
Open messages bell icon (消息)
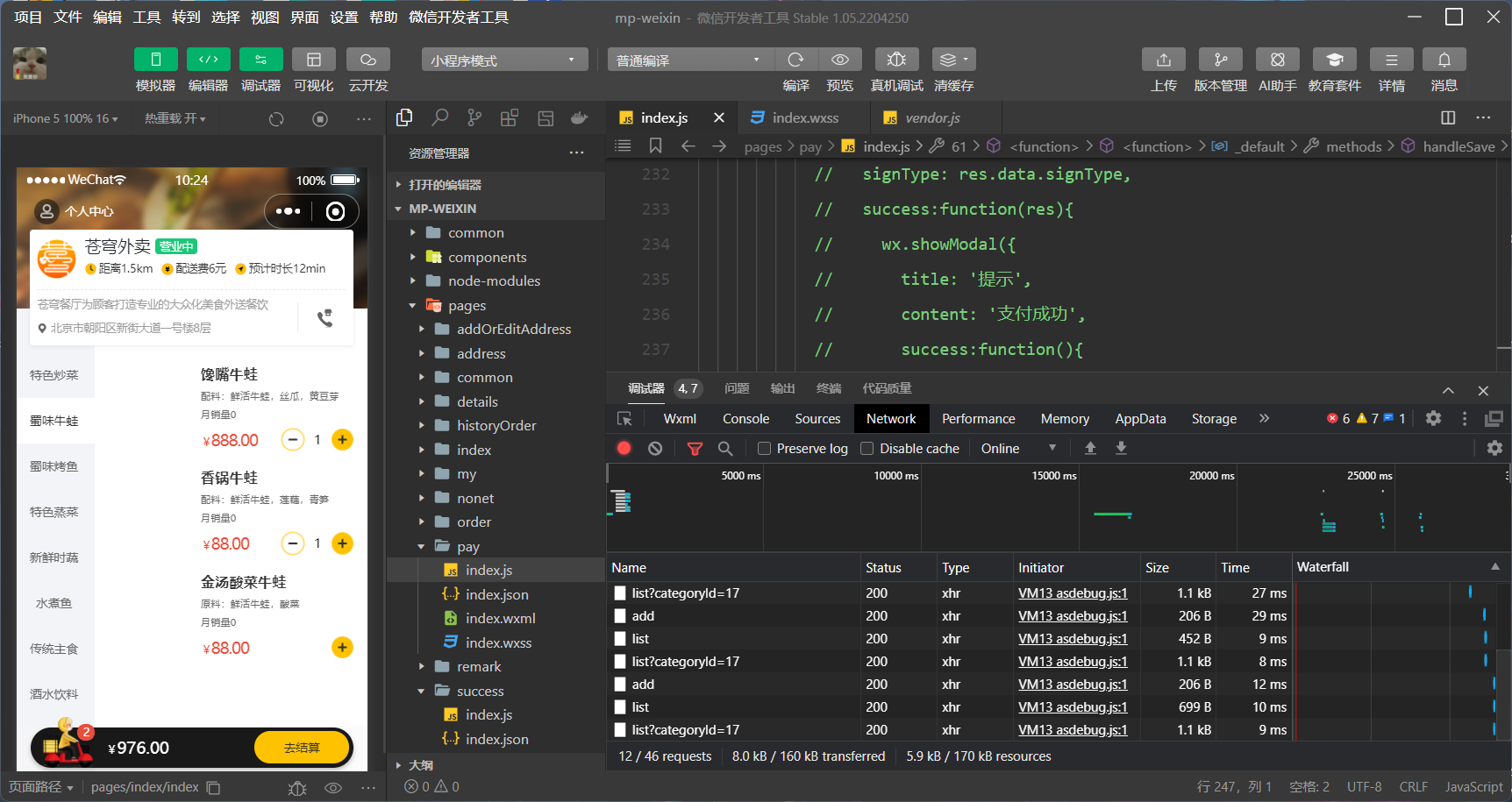pos(1444,60)
